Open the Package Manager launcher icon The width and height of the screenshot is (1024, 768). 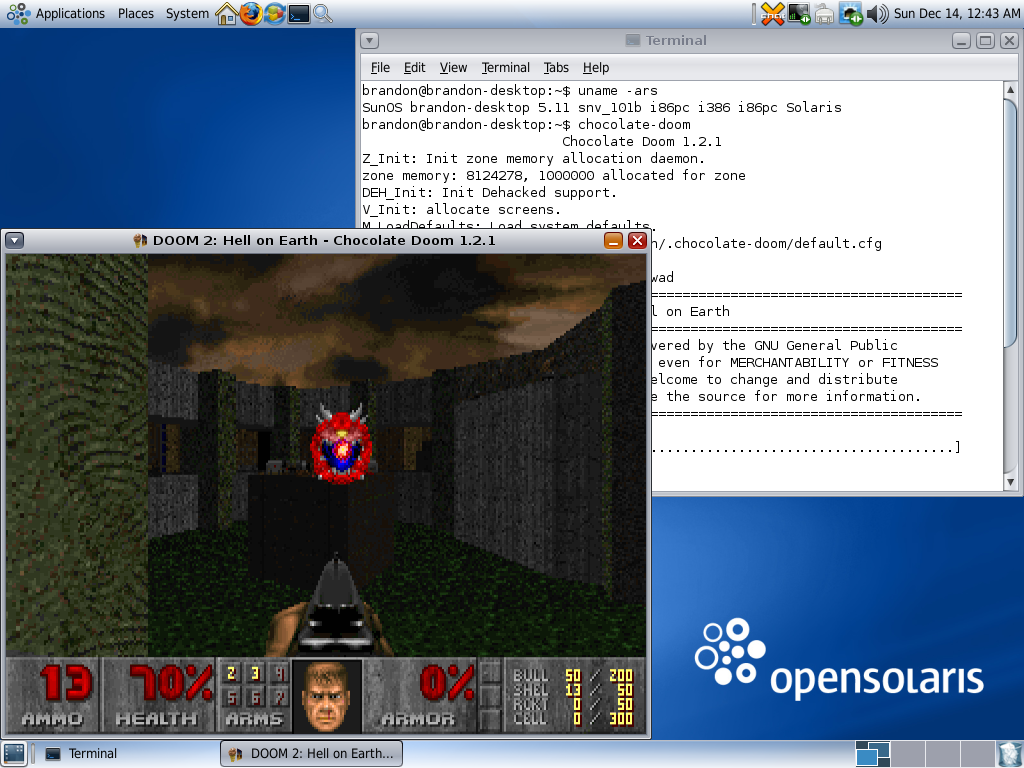click(x=275, y=14)
